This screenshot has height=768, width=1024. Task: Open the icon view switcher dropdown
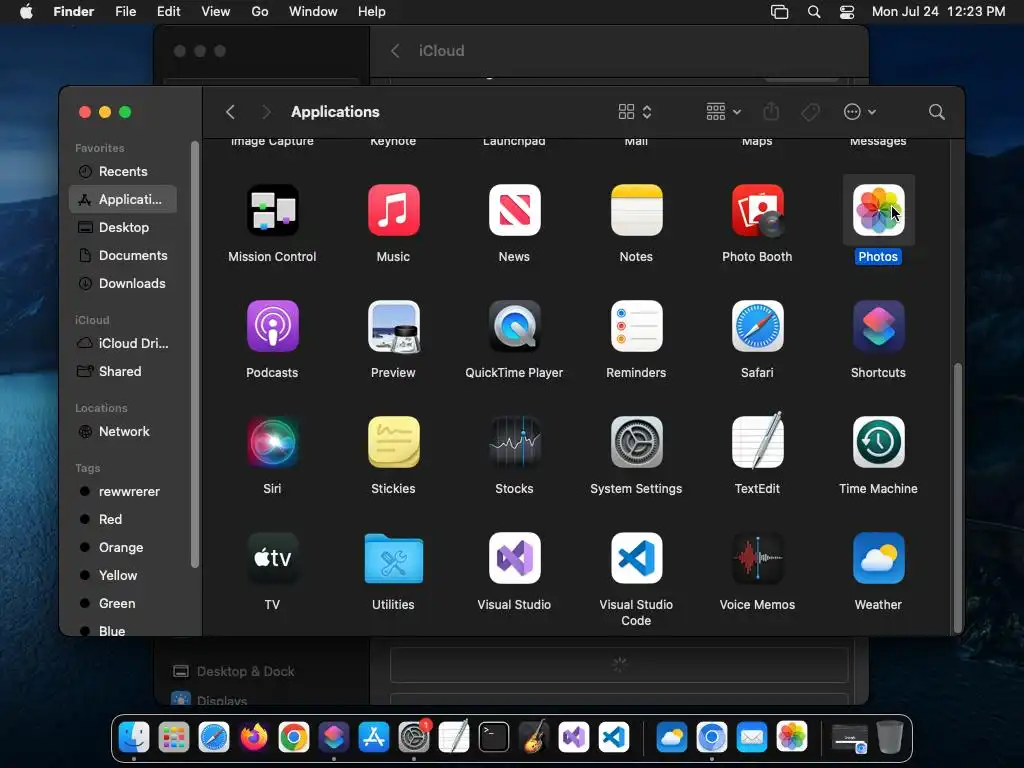635,112
